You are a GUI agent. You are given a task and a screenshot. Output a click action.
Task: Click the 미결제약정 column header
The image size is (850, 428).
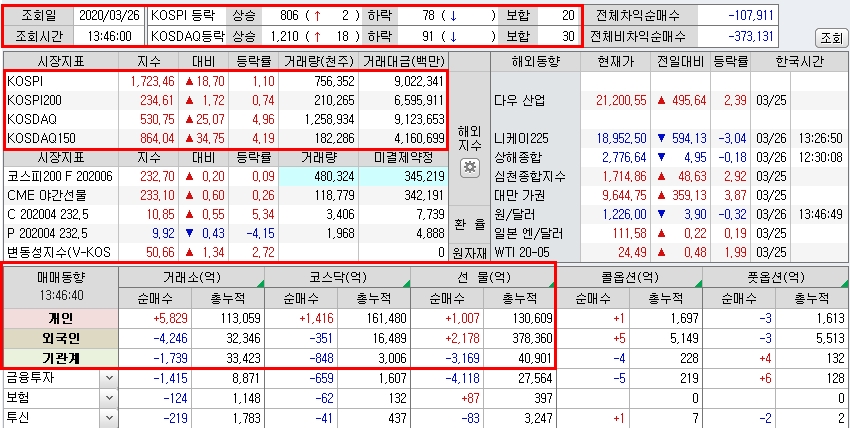(404, 158)
